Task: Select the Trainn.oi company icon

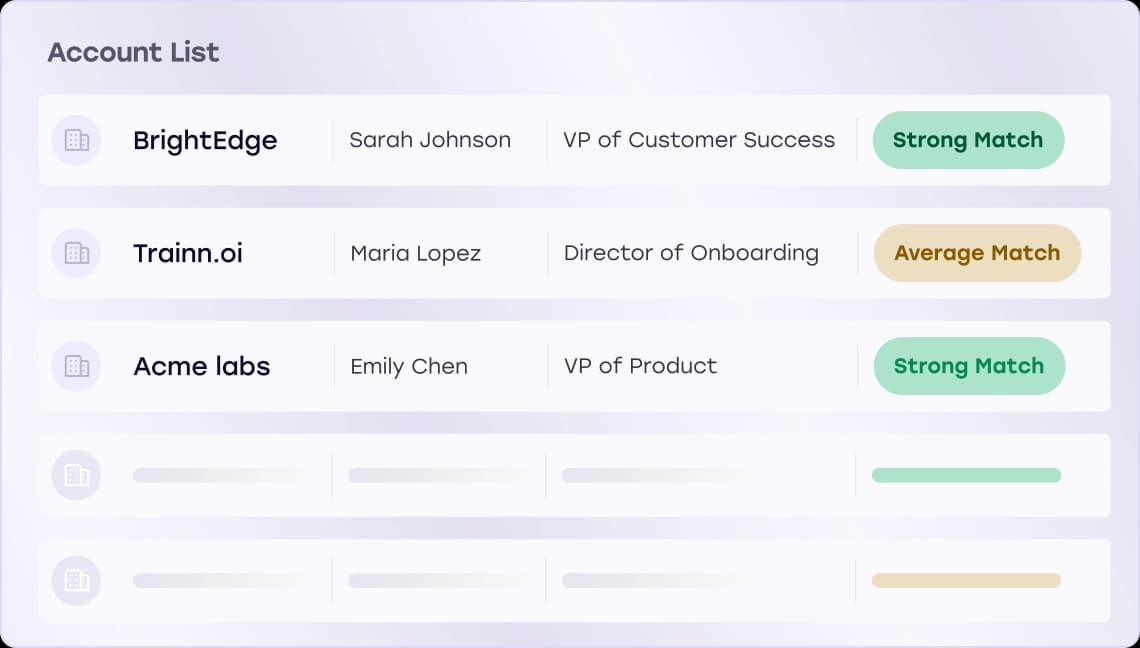Action: point(76,253)
